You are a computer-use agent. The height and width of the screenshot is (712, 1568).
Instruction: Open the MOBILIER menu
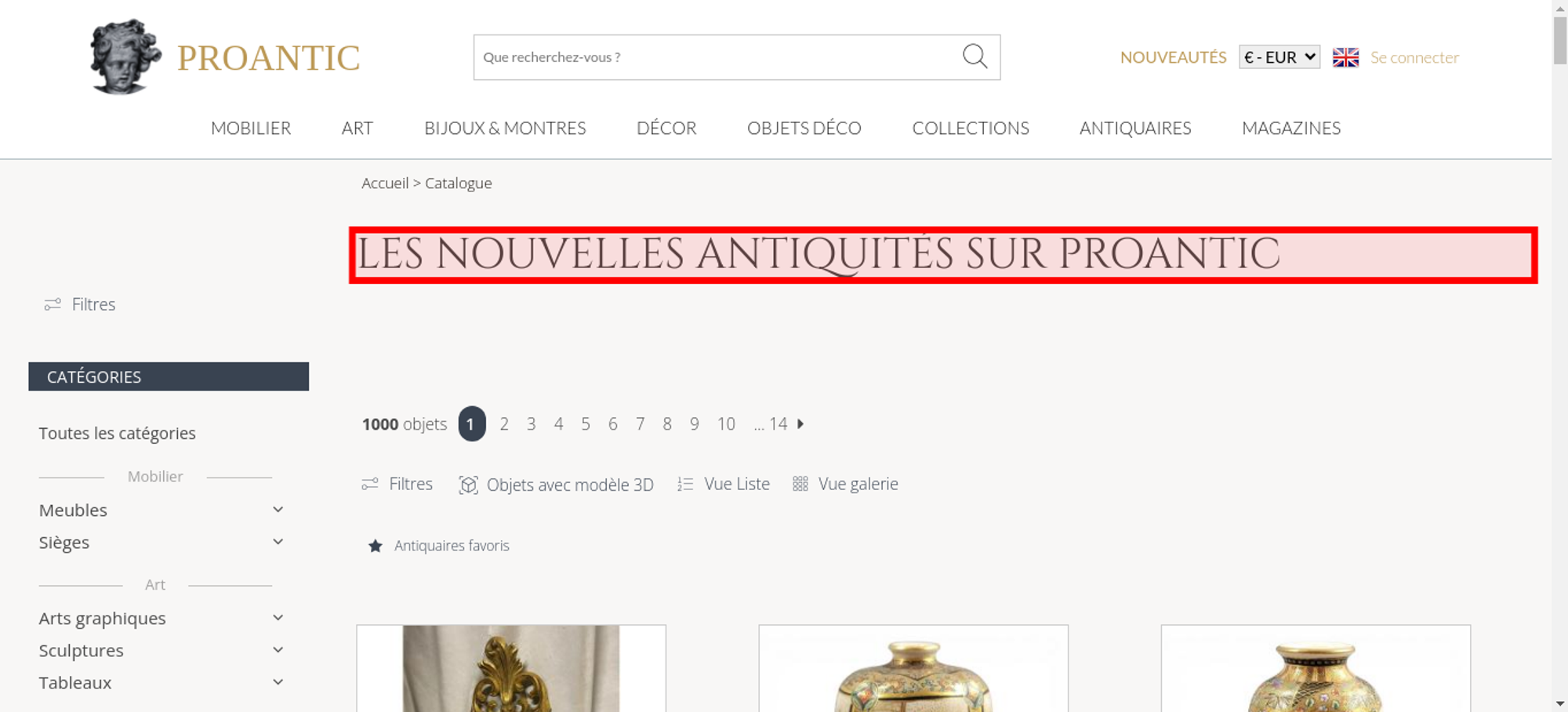(x=251, y=128)
